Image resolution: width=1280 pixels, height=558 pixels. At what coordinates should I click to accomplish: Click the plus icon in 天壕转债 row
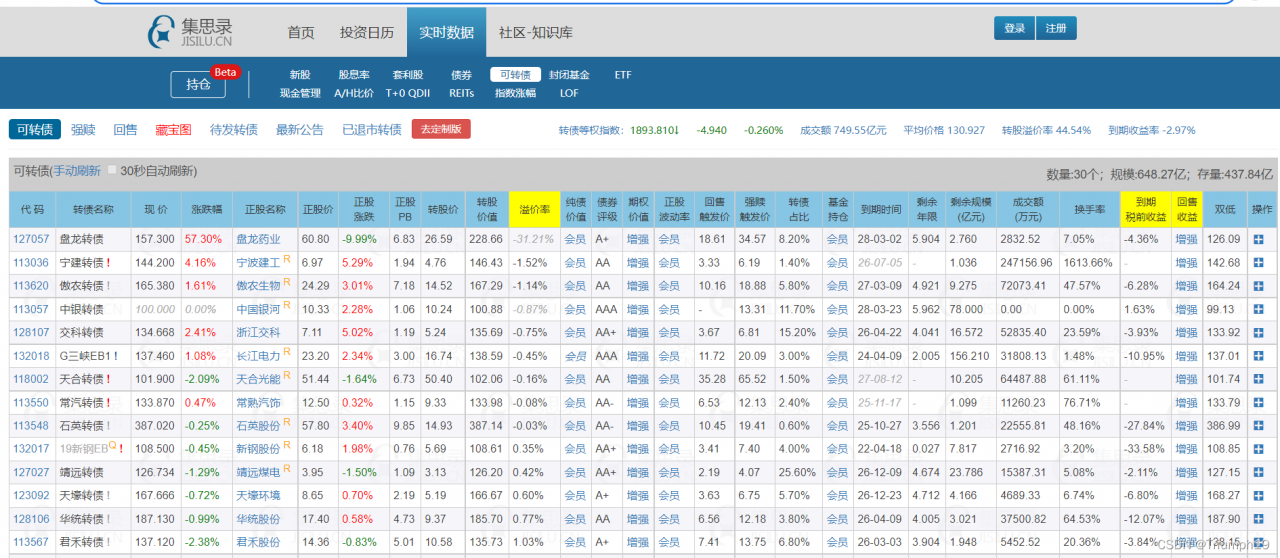[1257, 496]
